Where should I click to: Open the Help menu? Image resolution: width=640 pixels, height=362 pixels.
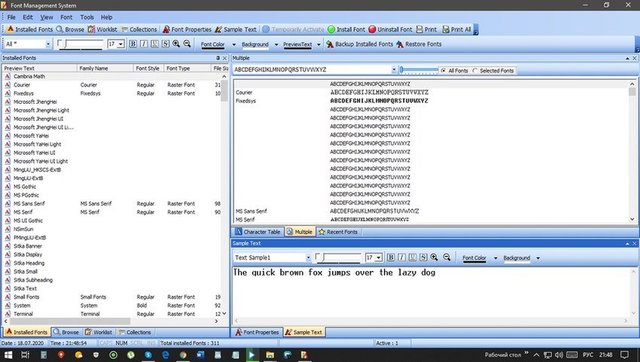[106, 17]
